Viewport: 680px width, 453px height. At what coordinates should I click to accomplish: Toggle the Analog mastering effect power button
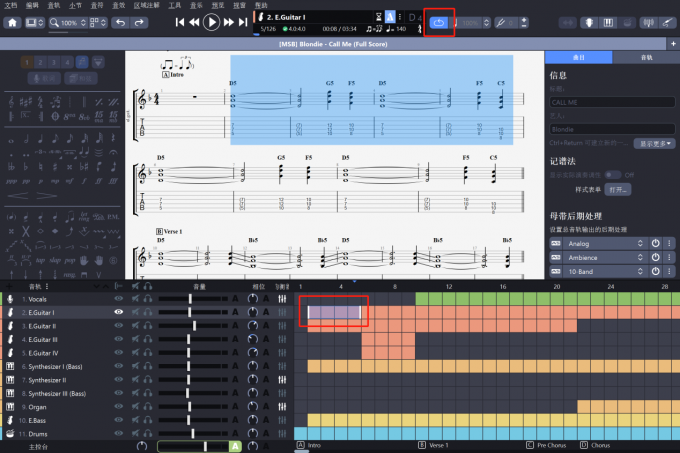[655, 243]
